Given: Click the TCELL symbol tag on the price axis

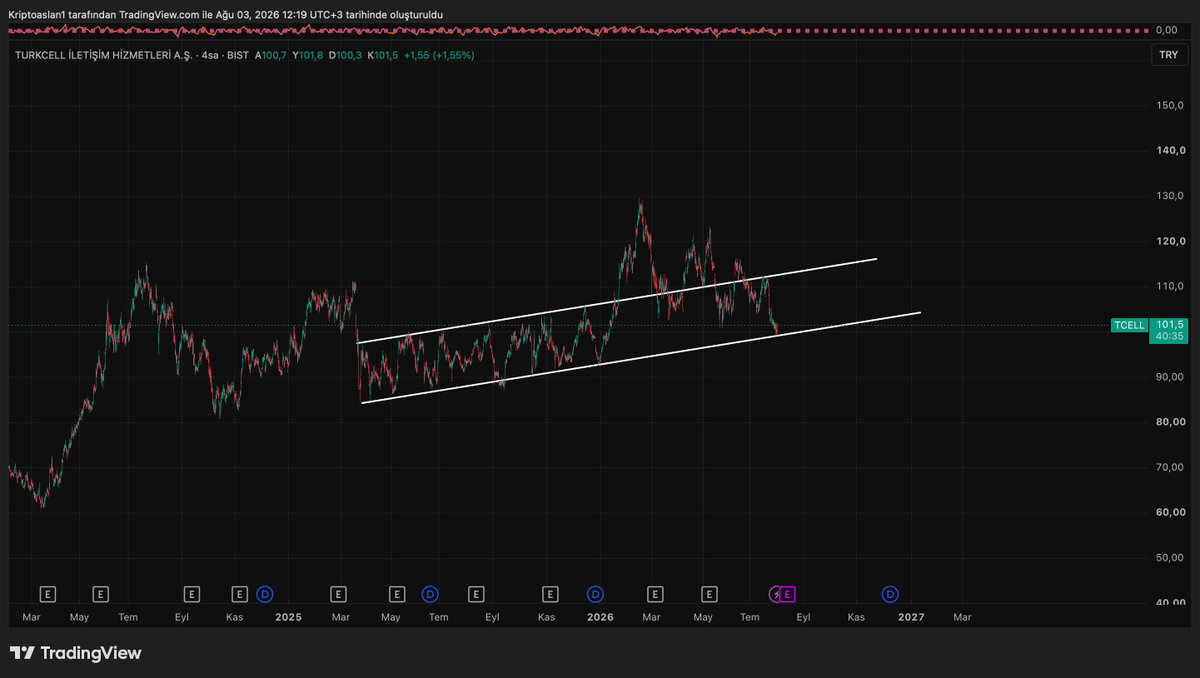Looking at the screenshot, I should tap(1129, 325).
